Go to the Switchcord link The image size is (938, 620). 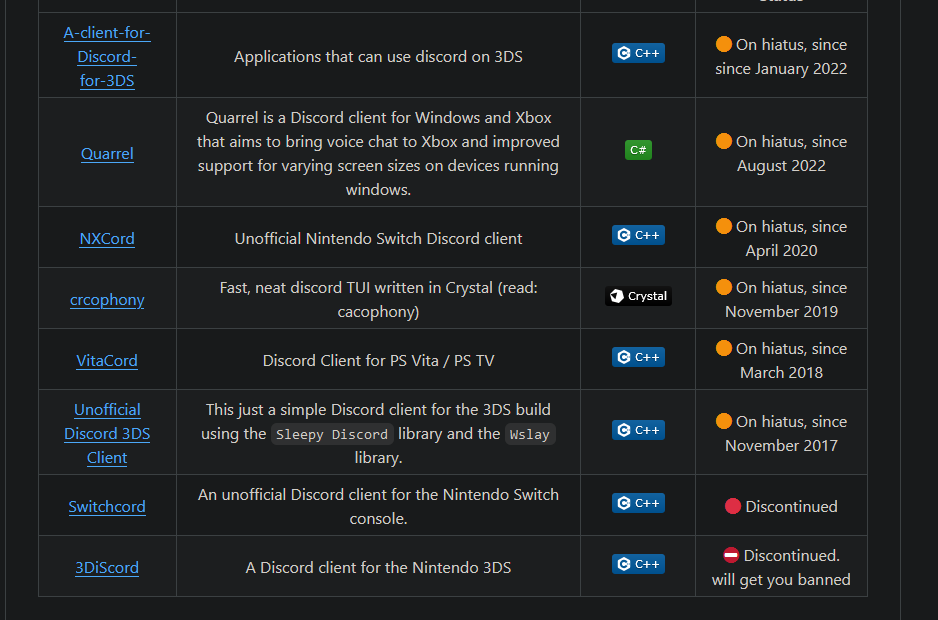(x=107, y=507)
